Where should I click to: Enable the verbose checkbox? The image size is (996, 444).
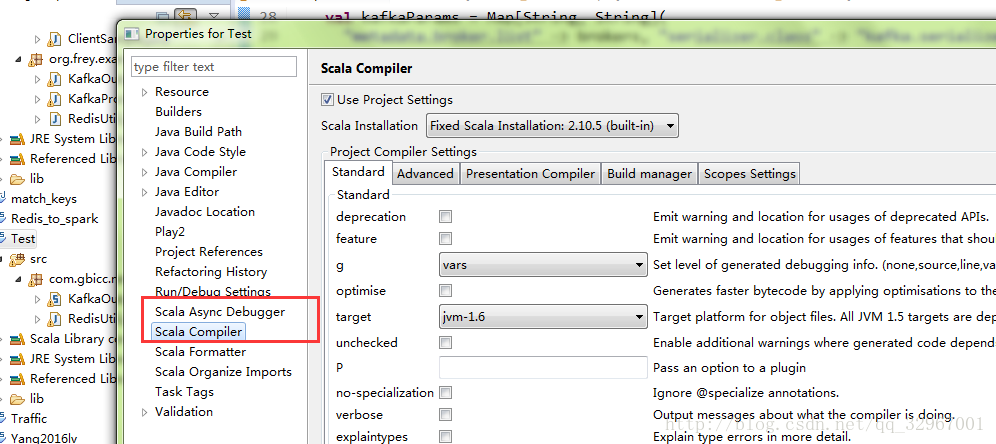point(445,415)
